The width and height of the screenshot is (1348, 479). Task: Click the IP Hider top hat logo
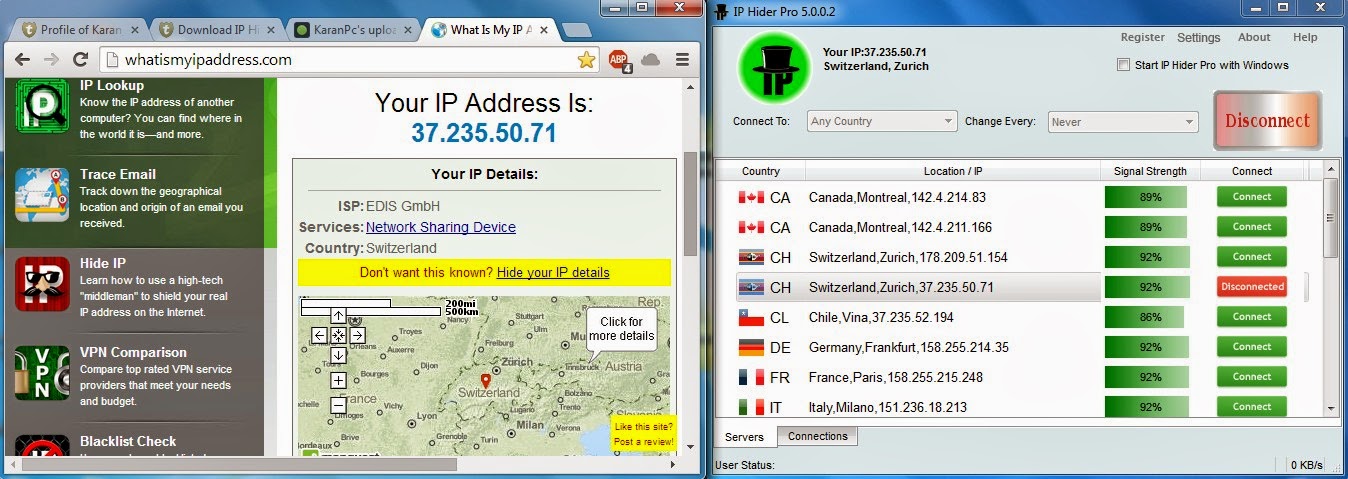[776, 67]
